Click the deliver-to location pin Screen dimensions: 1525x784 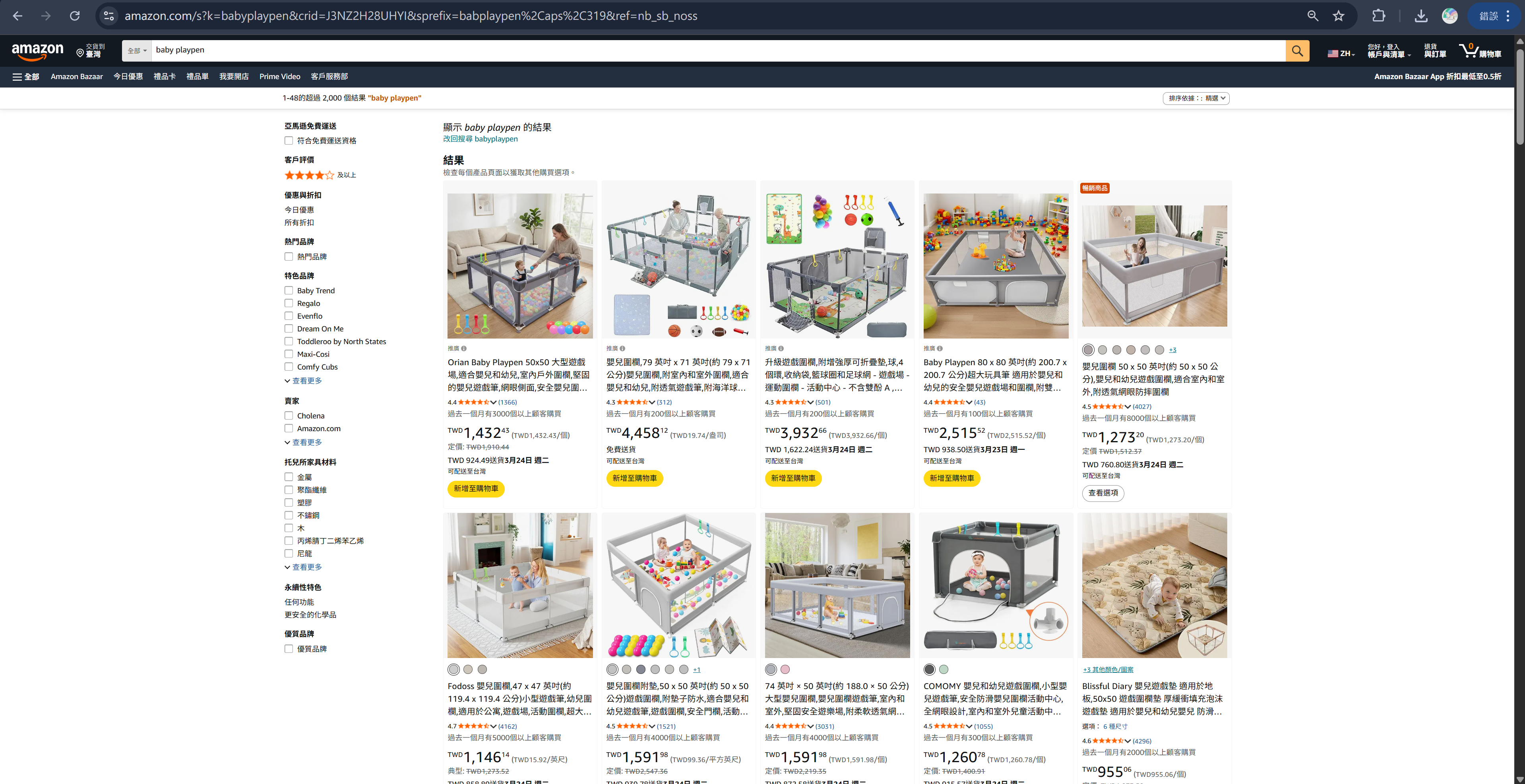tap(91, 51)
